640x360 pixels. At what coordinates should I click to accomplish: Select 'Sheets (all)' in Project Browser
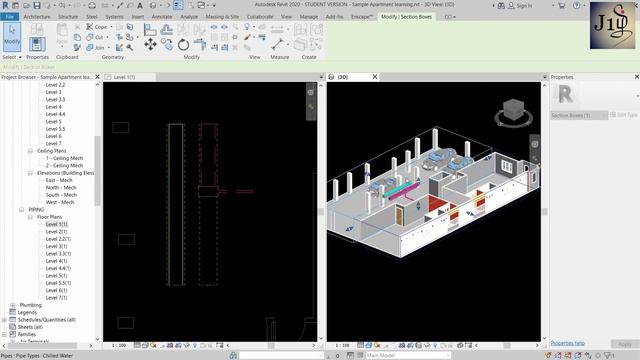point(30,327)
